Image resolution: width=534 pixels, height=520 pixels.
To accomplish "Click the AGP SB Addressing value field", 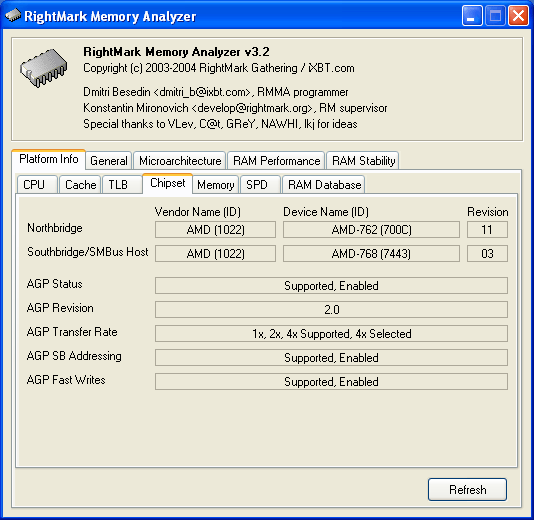I will (x=331, y=358).
